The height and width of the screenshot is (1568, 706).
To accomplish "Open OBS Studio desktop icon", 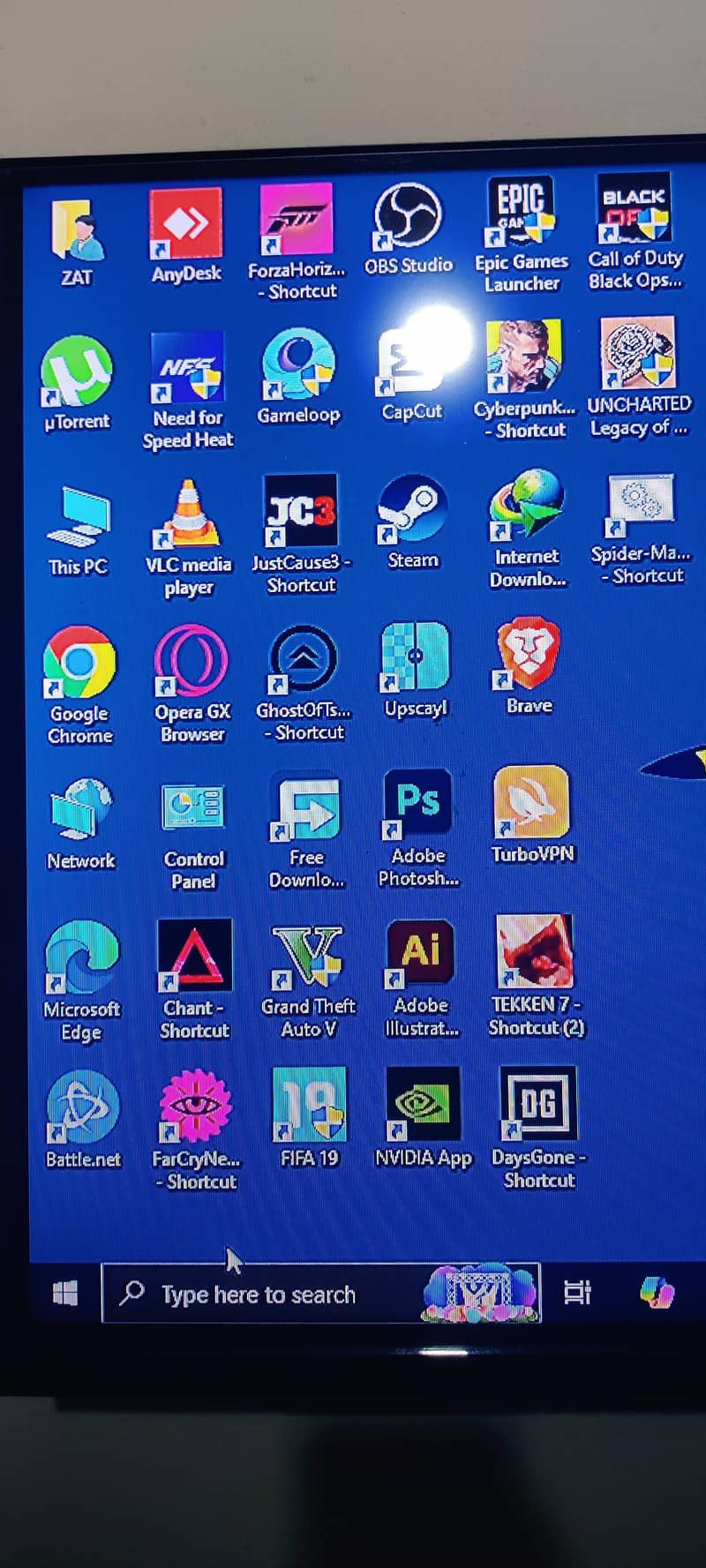I will tap(408, 216).
